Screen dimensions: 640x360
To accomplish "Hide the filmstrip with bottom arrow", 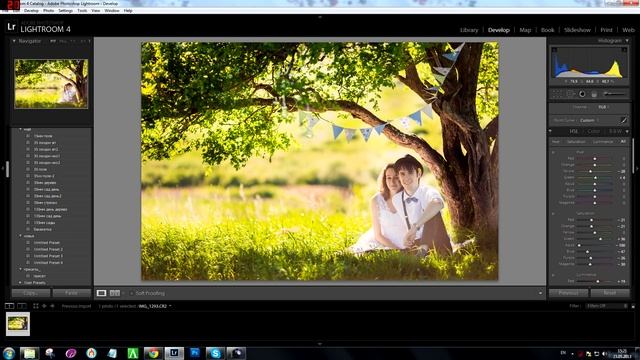I will (x=320, y=344).
